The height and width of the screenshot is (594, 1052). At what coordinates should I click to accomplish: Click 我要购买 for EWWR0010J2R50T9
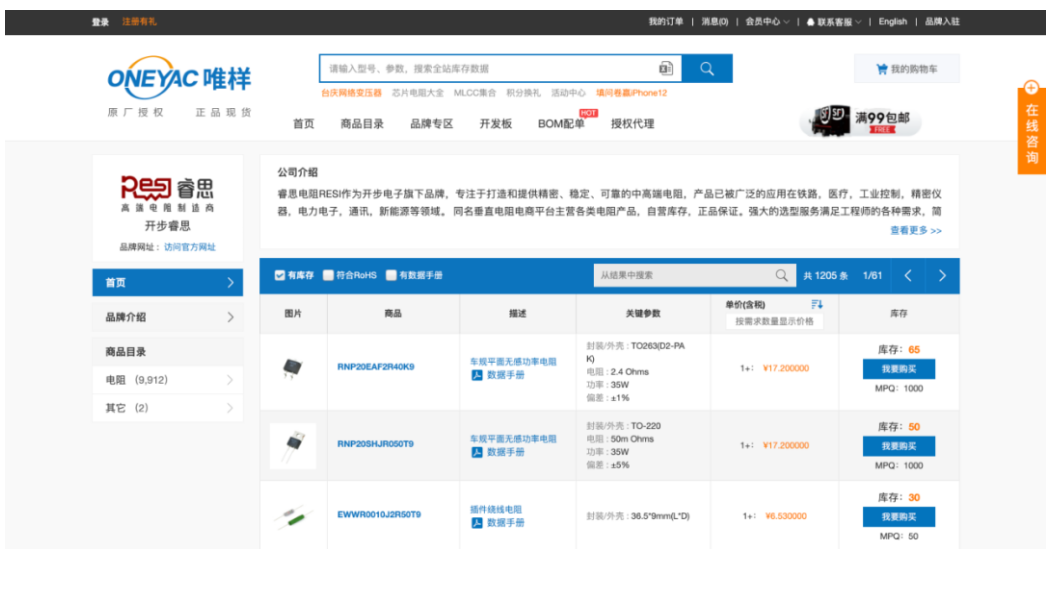[898, 517]
